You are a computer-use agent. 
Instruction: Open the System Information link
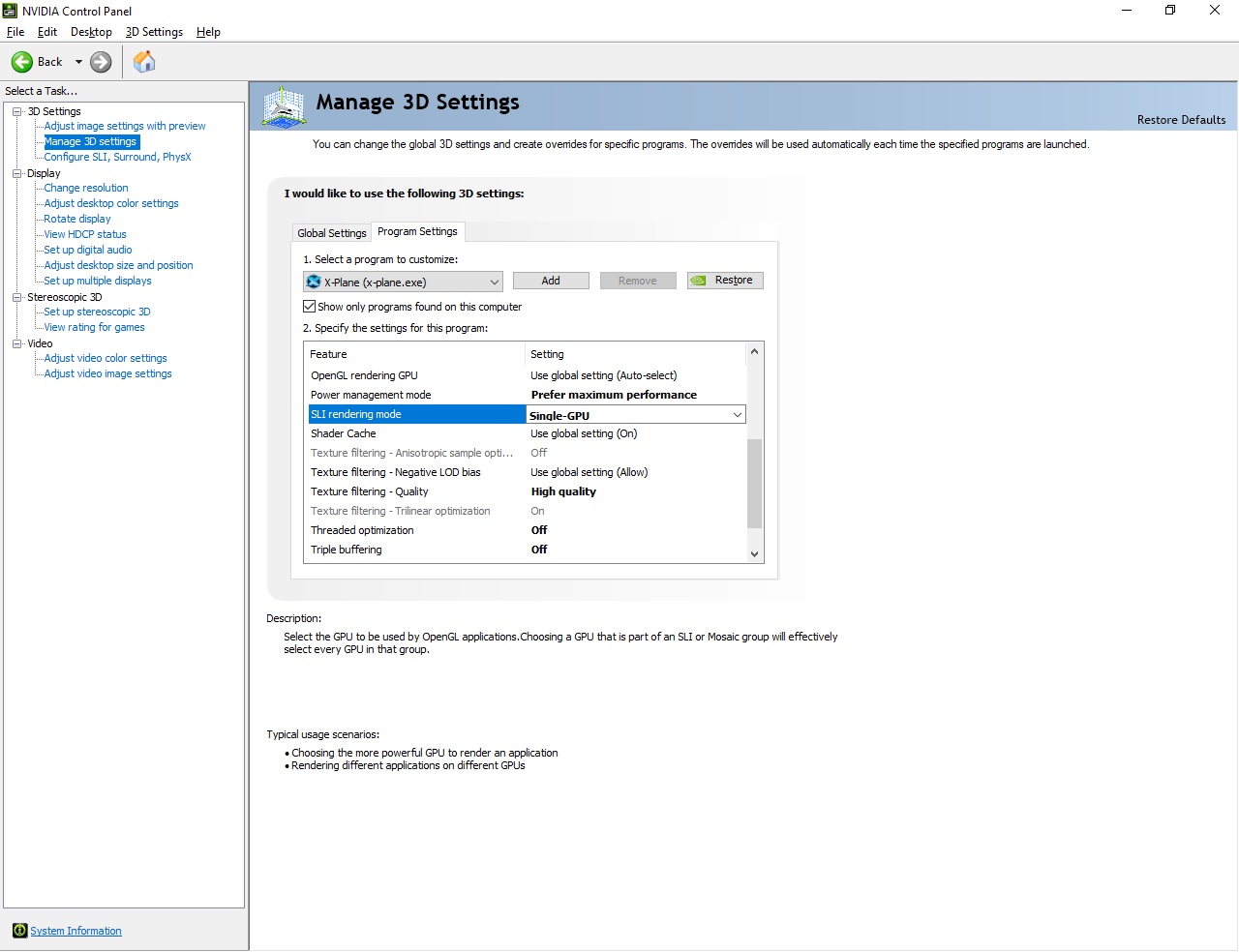pyautogui.click(x=76, y=931)
